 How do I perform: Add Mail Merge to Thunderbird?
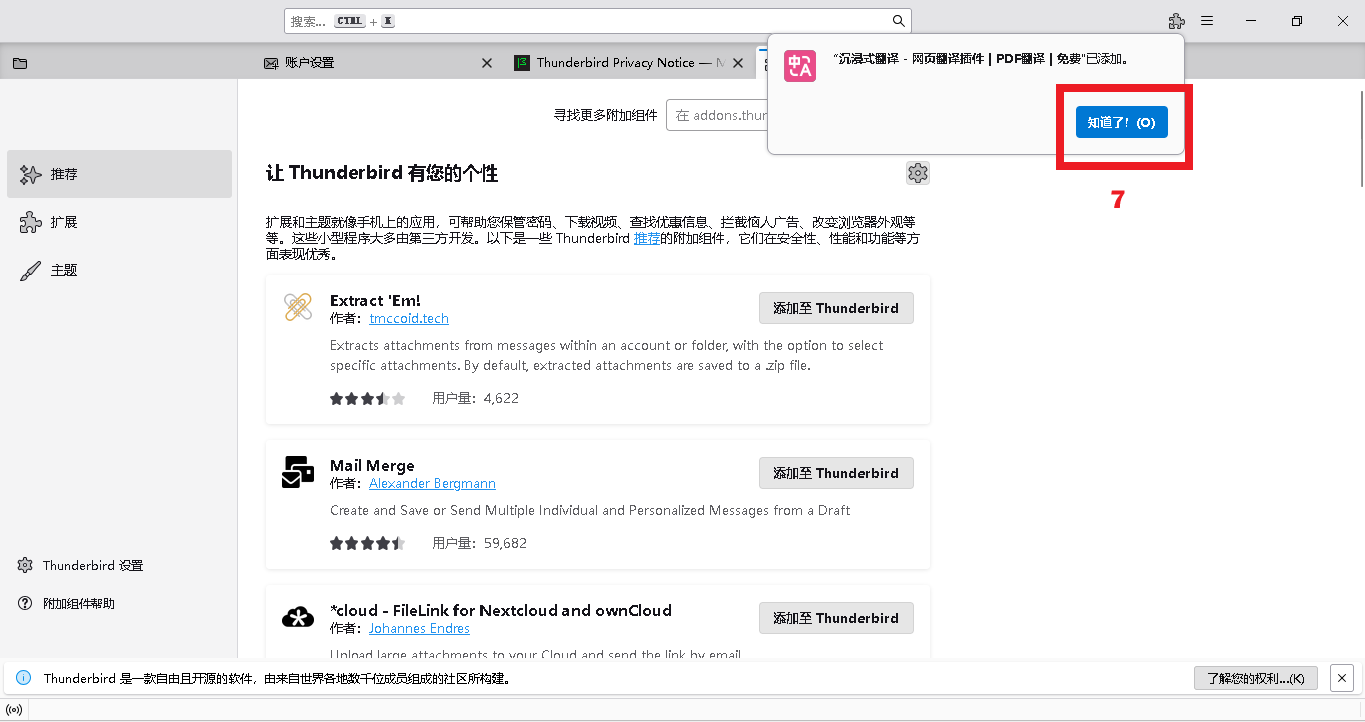(x=836, y=473)
